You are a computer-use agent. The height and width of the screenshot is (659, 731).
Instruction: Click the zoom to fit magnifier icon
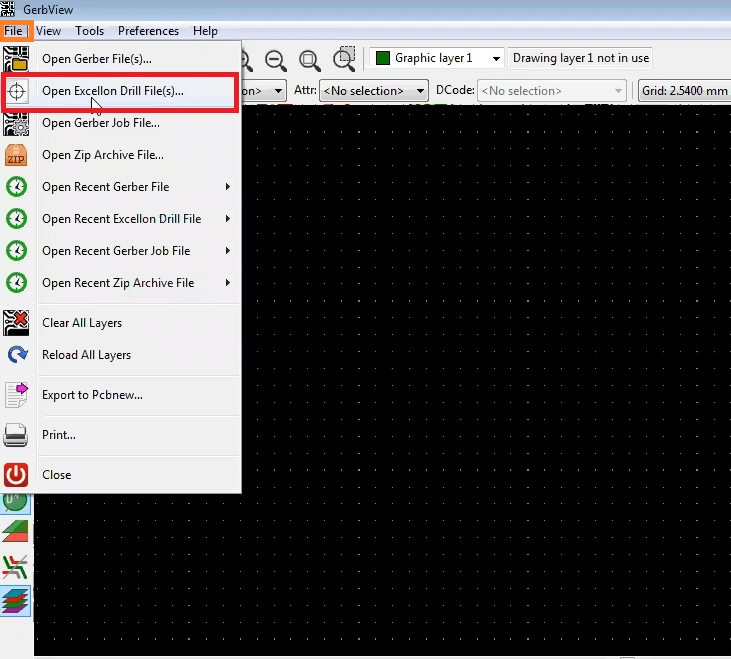[310, 61]
